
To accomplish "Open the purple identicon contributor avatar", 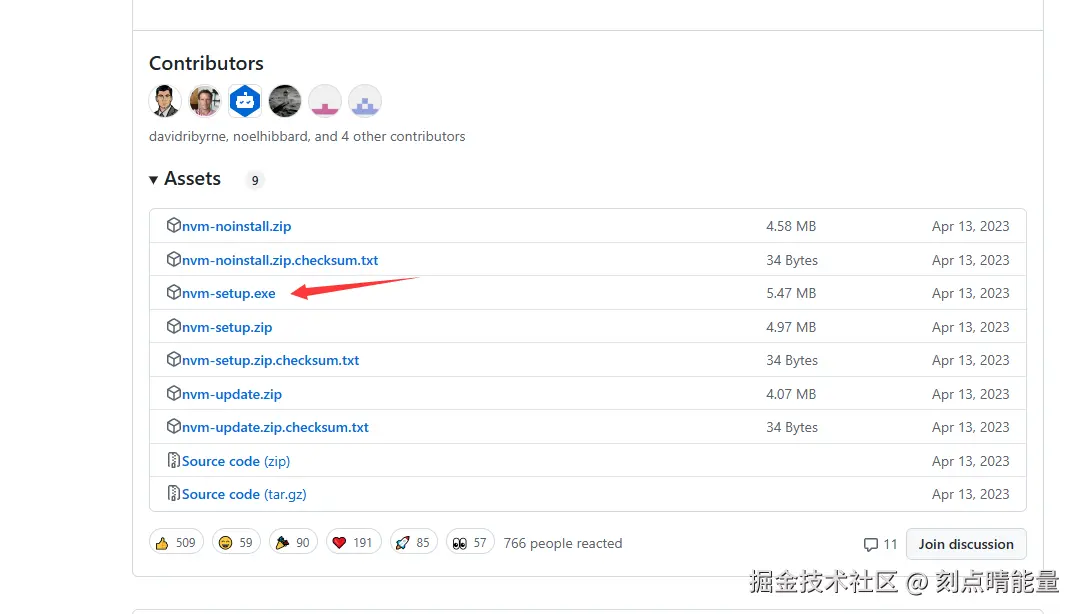I will [x=364, y=101].
